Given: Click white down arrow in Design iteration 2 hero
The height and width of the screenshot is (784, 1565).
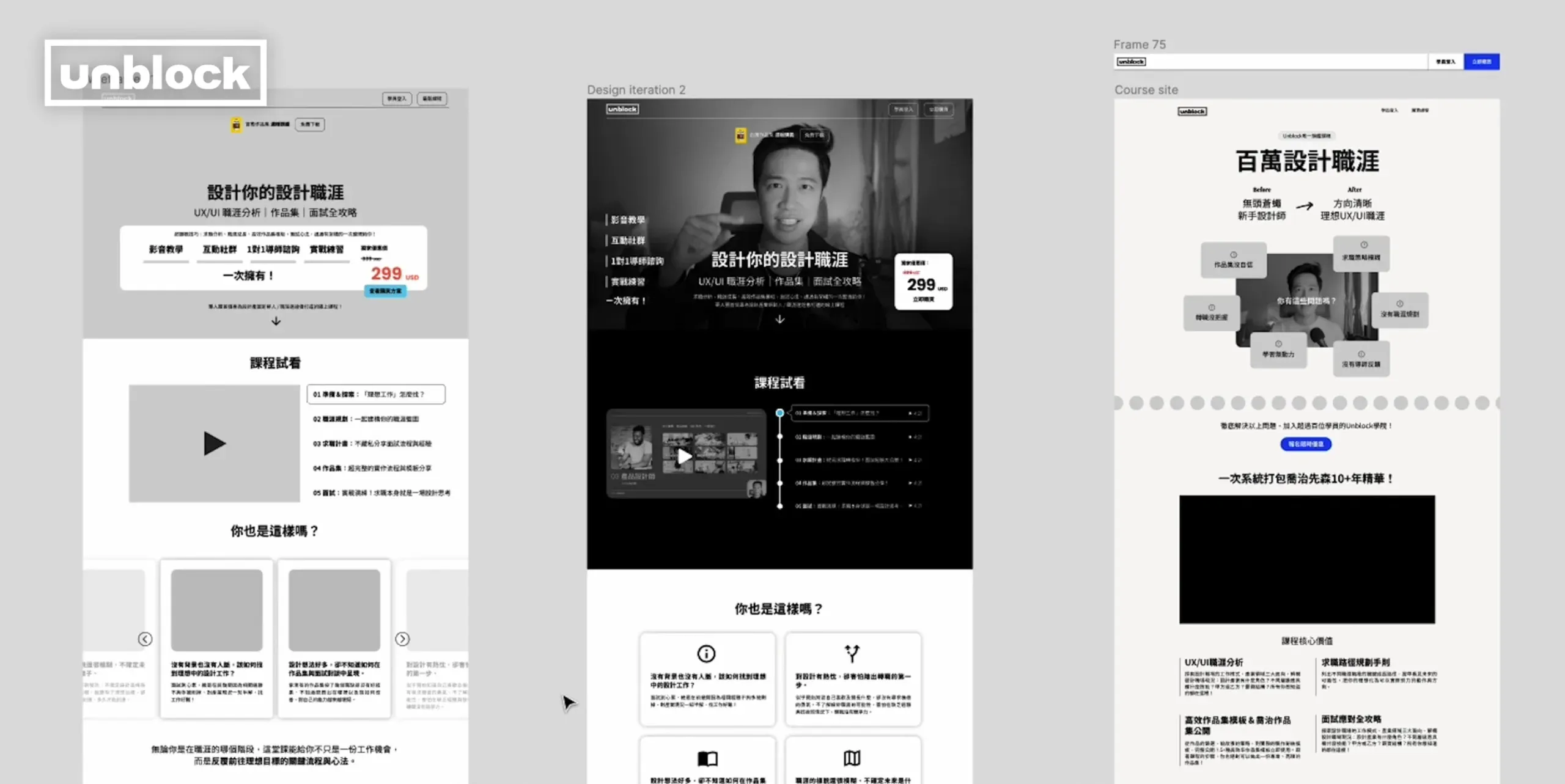Looking at the screenshot, I should (x=779, y=319).
